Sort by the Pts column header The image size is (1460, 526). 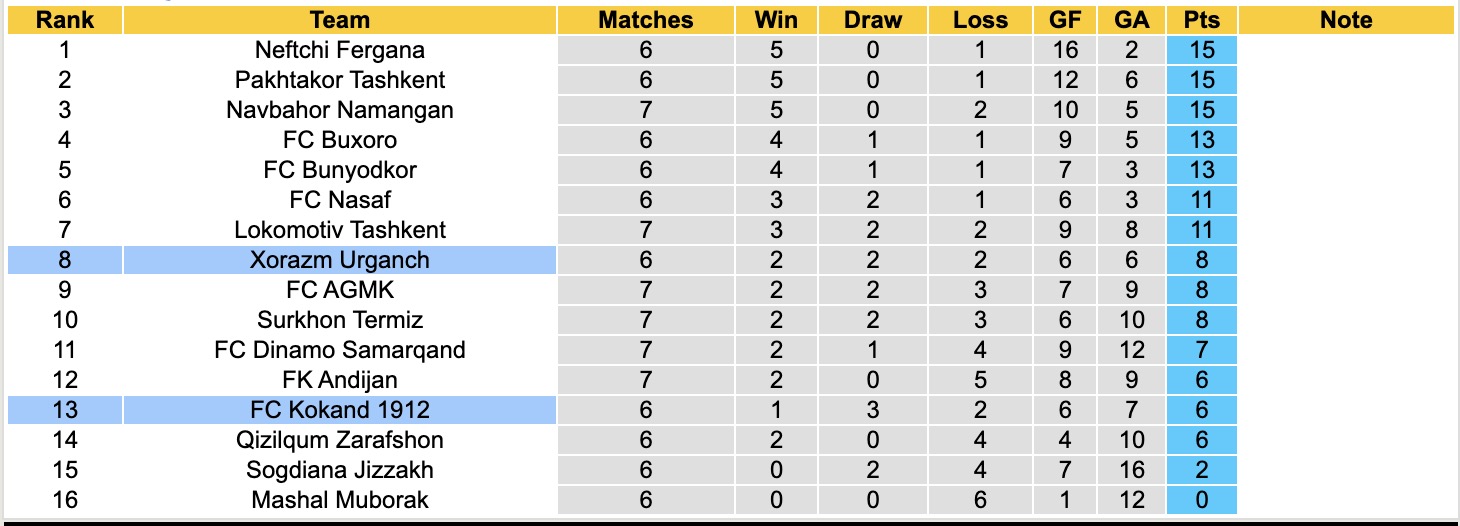click(1201, 20)
